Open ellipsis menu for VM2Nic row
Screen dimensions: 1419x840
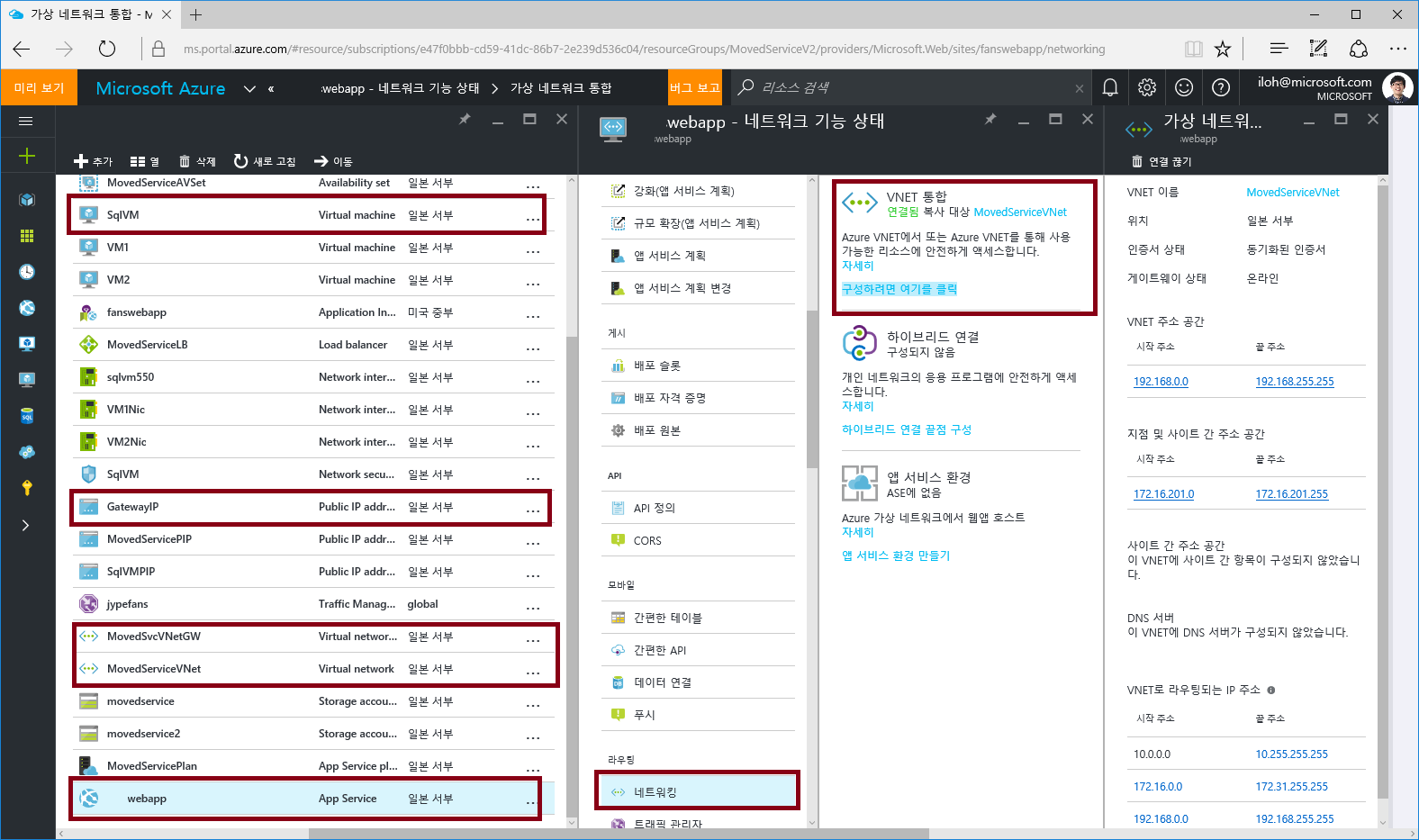pyautogui.click(x=533, y=446)
